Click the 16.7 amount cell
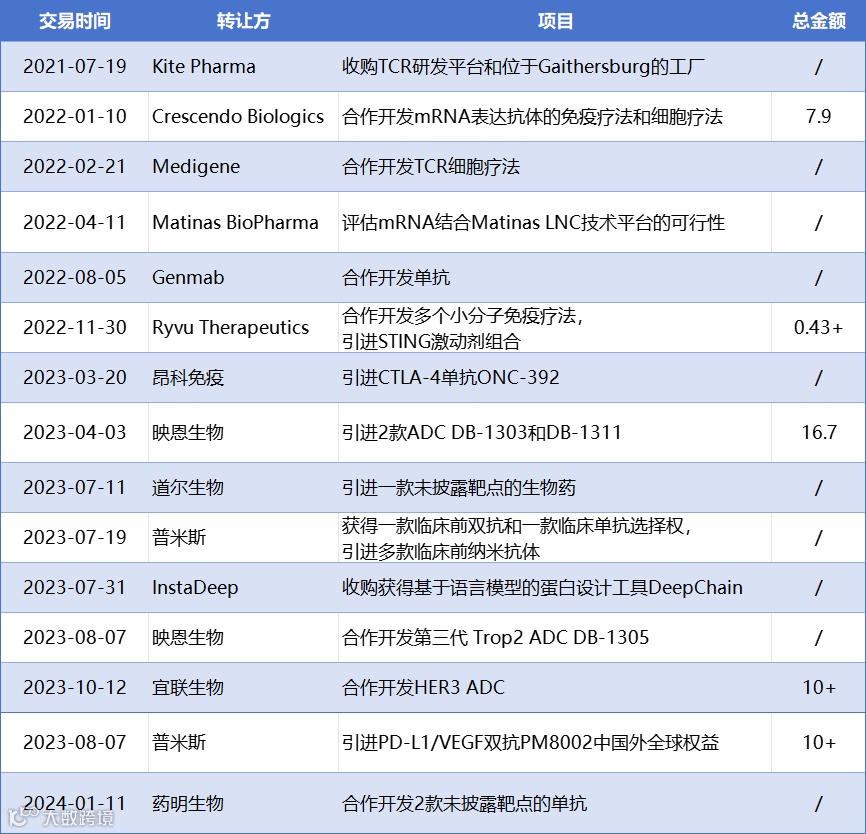Screen dimensions: 866x834 tap(819, 432)
